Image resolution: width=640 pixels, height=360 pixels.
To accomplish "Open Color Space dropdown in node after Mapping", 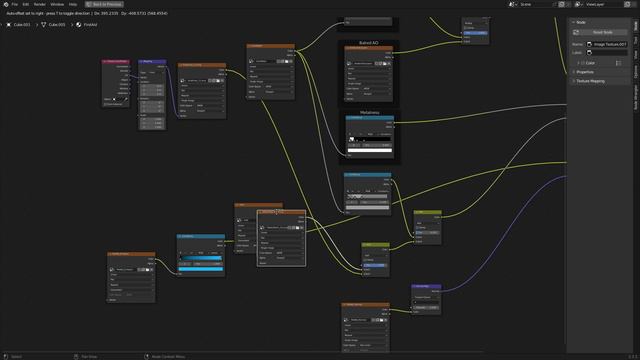I will (x=210, y=105).
